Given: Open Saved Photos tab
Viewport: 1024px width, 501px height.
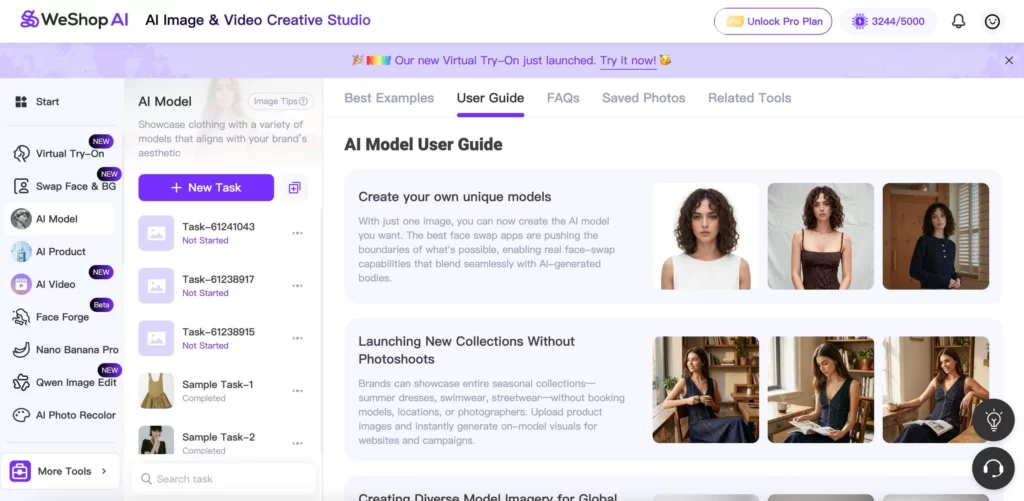Looking at the screenshot, I should pos(644,98).
